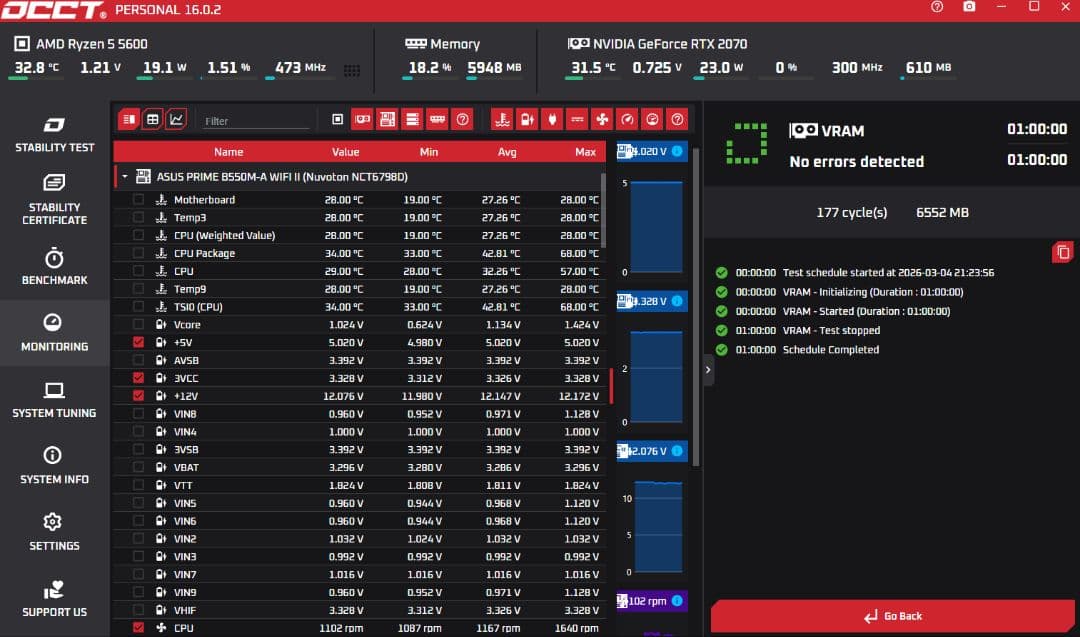Image resolution: width=1080 pixels, height=637 pixels.
Task: Sort by the Max column header
Action: [x=585, y=152]
